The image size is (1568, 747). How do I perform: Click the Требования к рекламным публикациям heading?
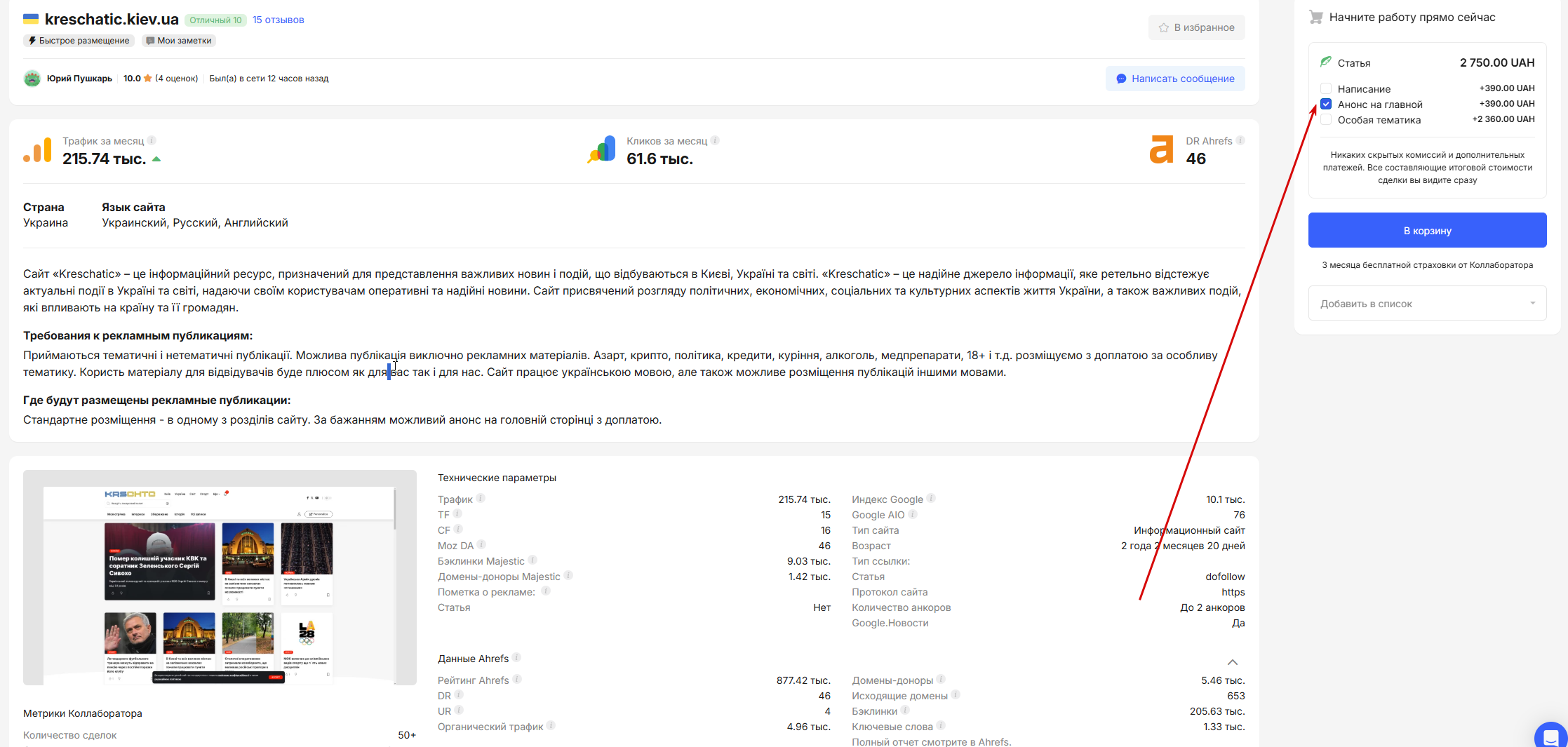(x=138, y=336)
